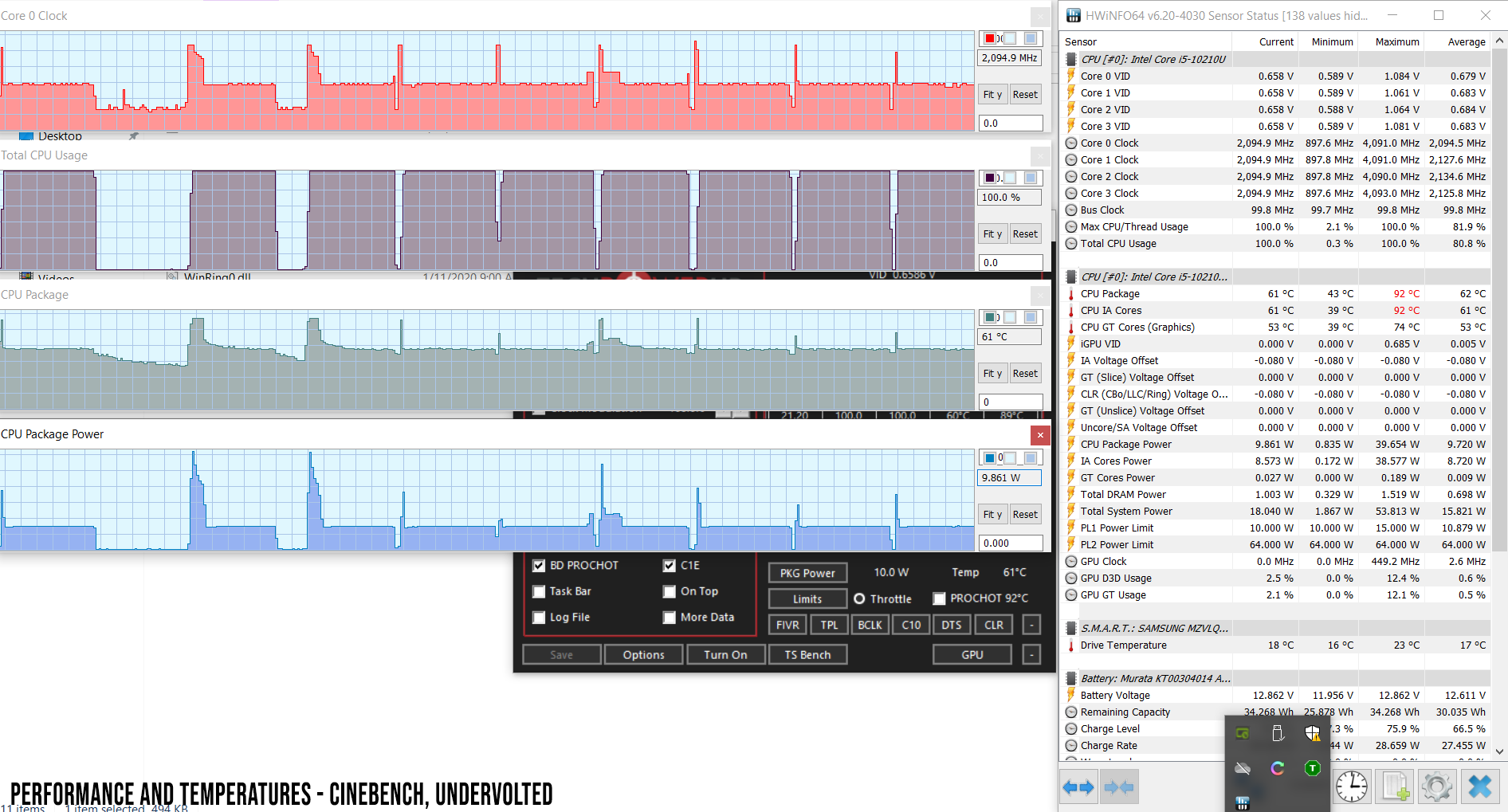1508x812 pixels.
Task: Click the C10 button
Action: pos(911,625)
